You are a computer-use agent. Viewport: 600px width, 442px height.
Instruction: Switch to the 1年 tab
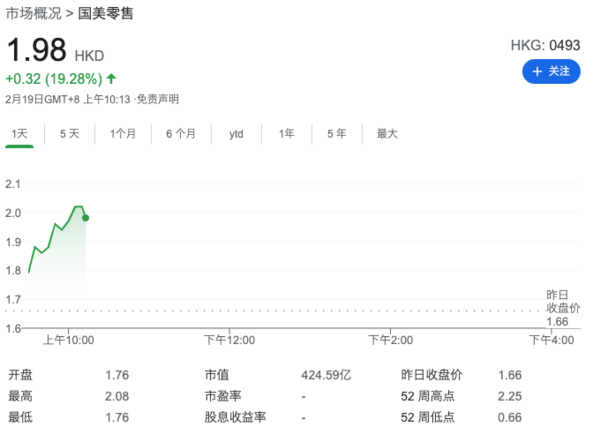pyautogui.click(x=287, y=134)
